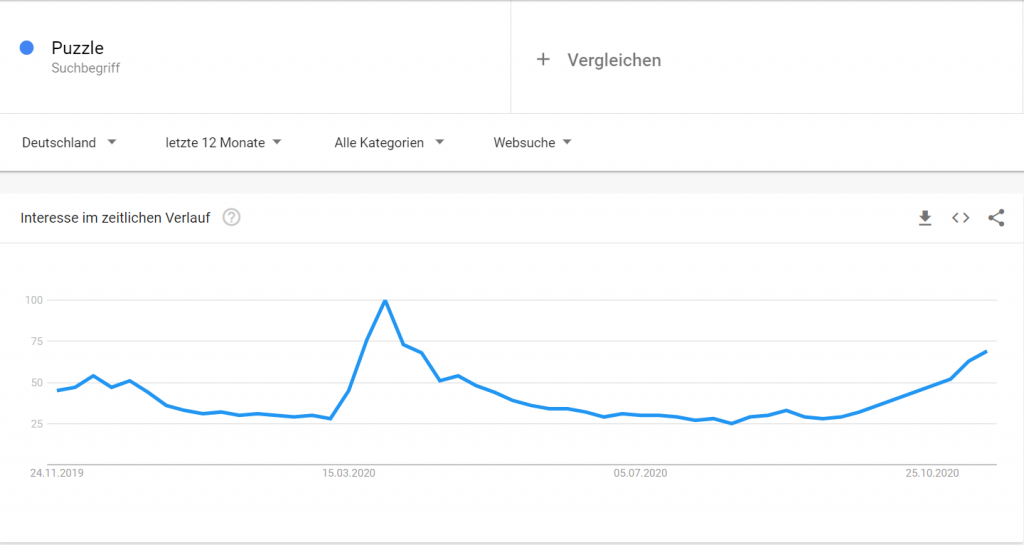The width and height of the screenshot is (1024, 545).
Task: Open the letzte 12 Monate time range dropdown
Action: (x=223, y=142)
